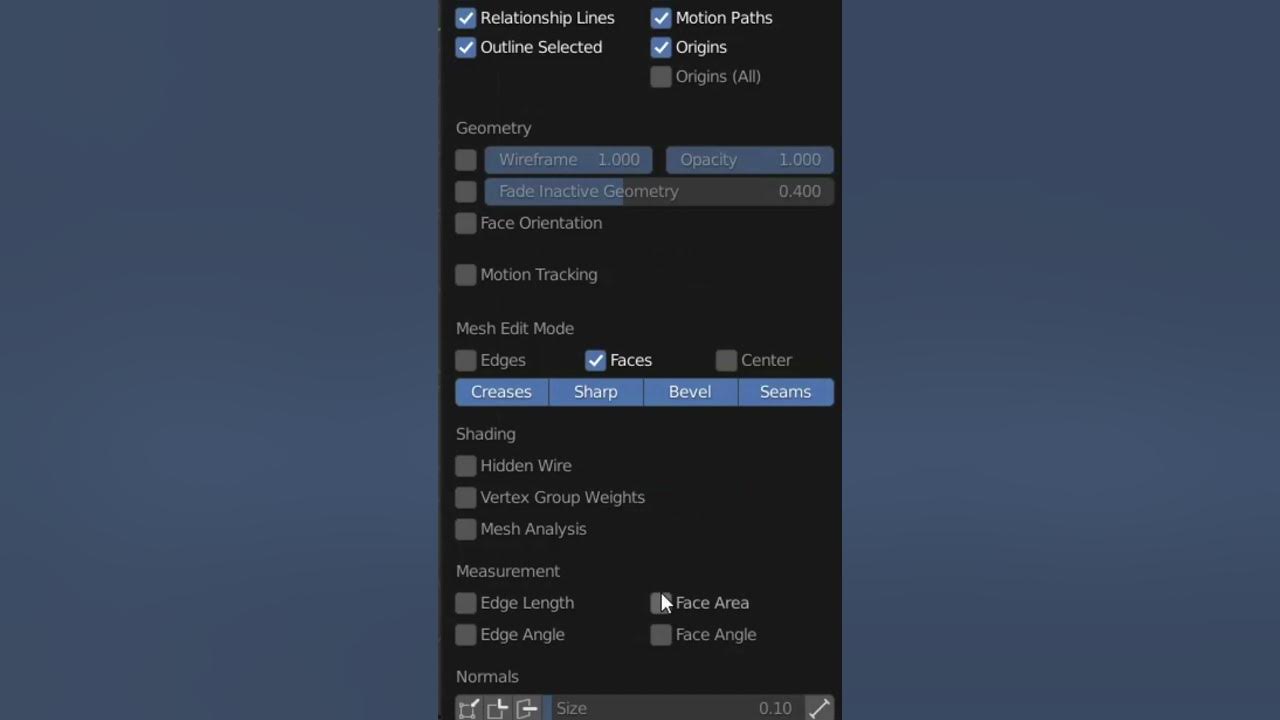
Task: Toggle the Creases button
Action: point(502,392)
